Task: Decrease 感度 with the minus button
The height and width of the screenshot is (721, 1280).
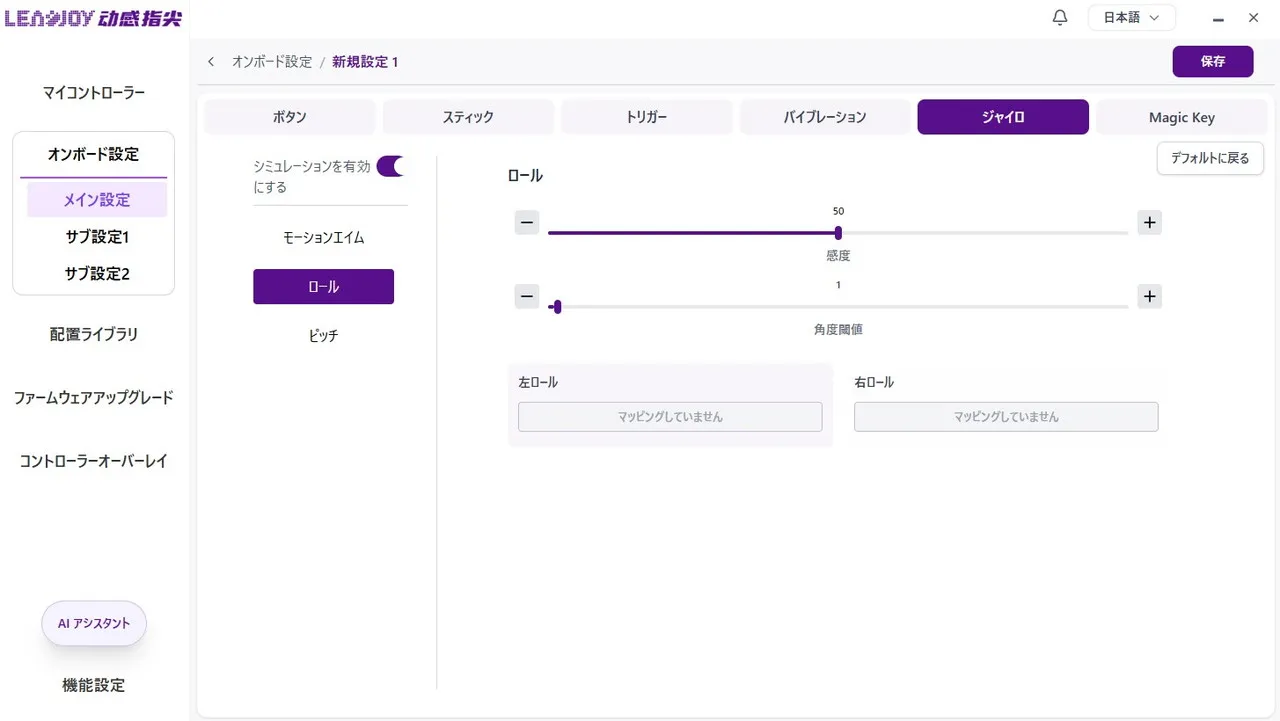Action: click(527, 222)
